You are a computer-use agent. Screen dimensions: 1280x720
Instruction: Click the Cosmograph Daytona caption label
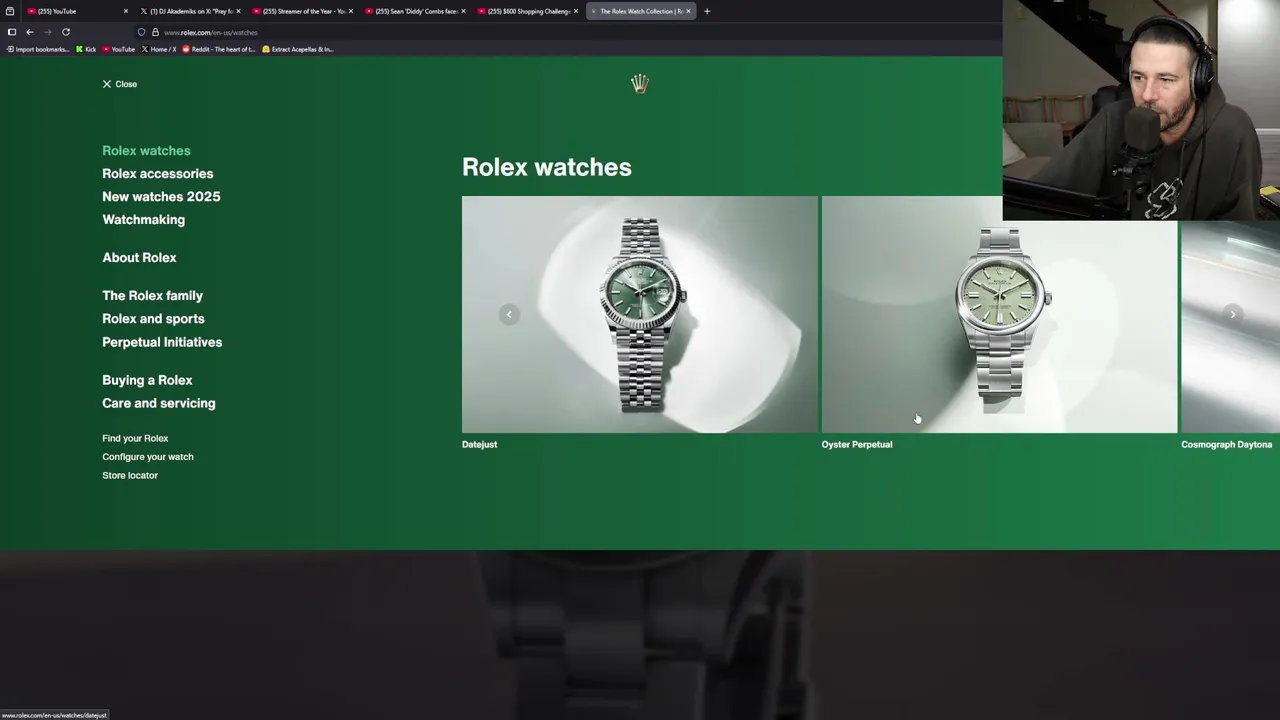click(1227, 444)
